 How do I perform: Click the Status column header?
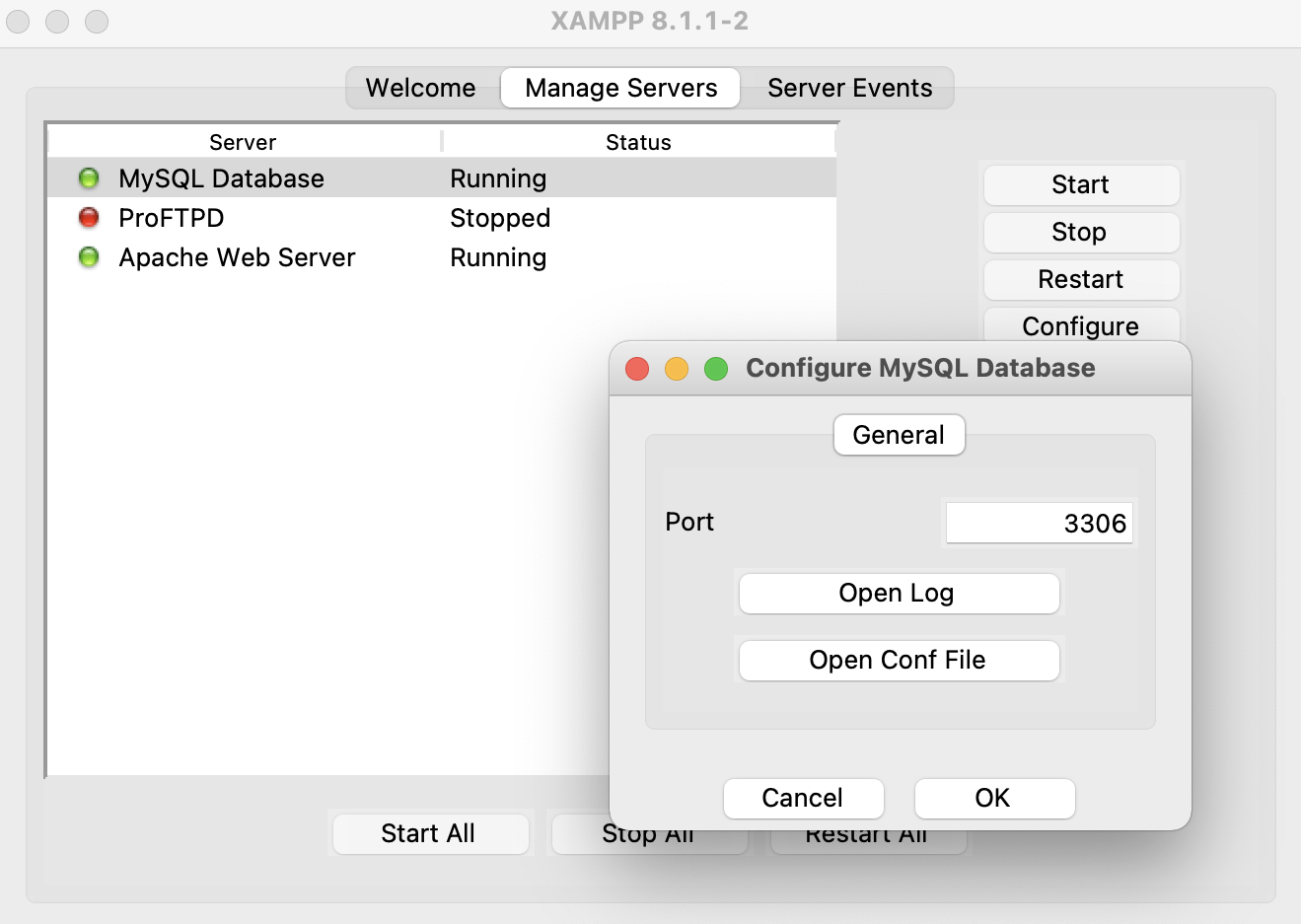pyautogui.click(x=638, y=141)
